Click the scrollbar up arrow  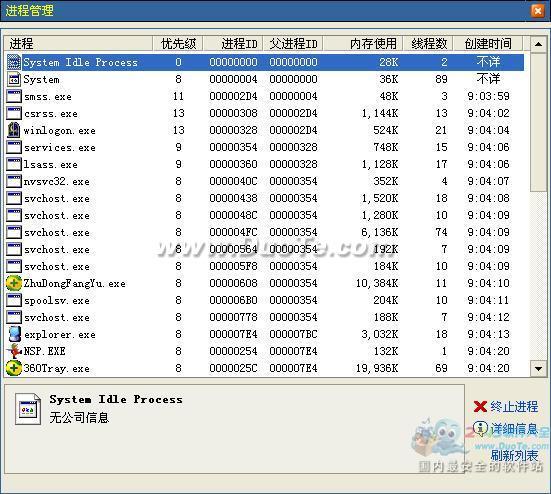(x=538, y=44)
